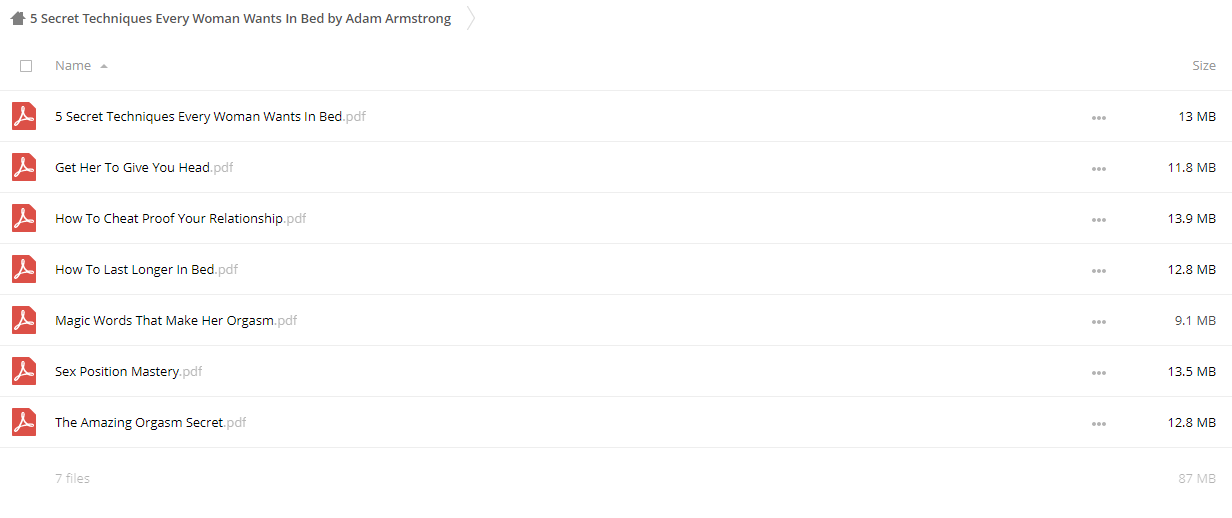This screenshot has height=518, width=1232.
Task: Open Magic Words That Make Her Orgasm.pdf
Action: tap(176, 320)
